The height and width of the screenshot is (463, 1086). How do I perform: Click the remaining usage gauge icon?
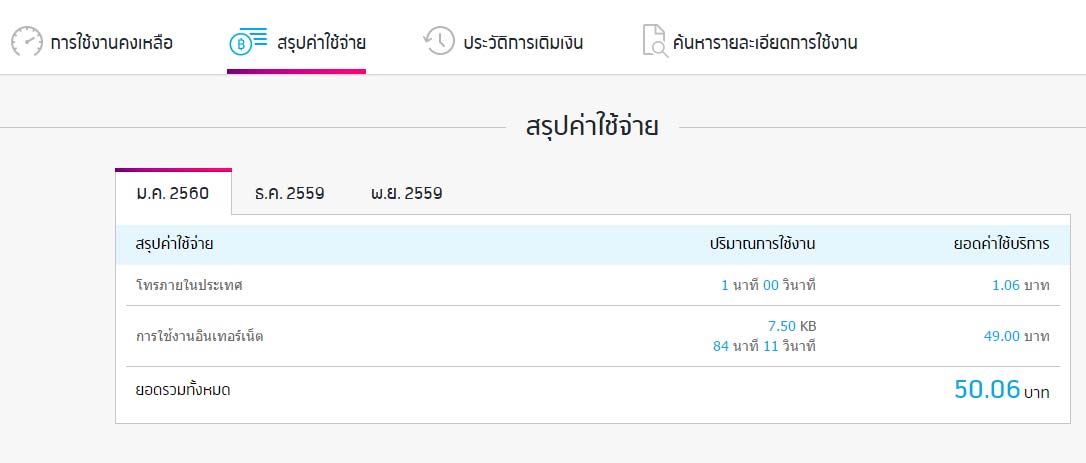pos(27,42)
